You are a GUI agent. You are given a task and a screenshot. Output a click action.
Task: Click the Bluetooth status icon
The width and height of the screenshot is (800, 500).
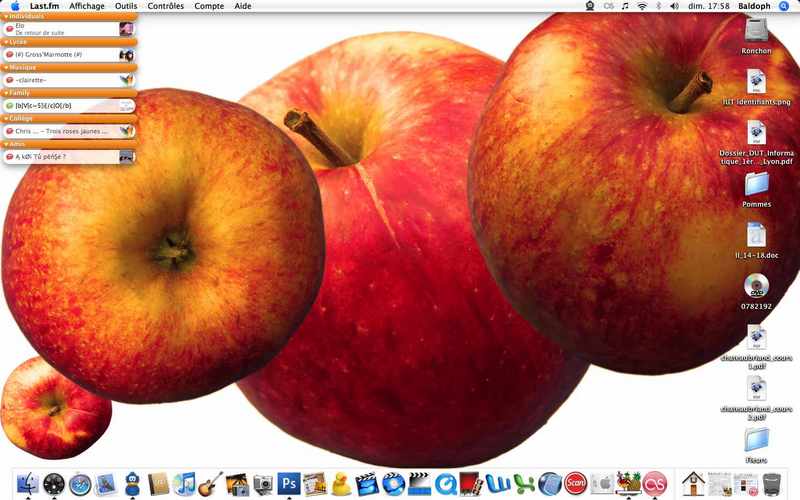[x=659, y=6]
